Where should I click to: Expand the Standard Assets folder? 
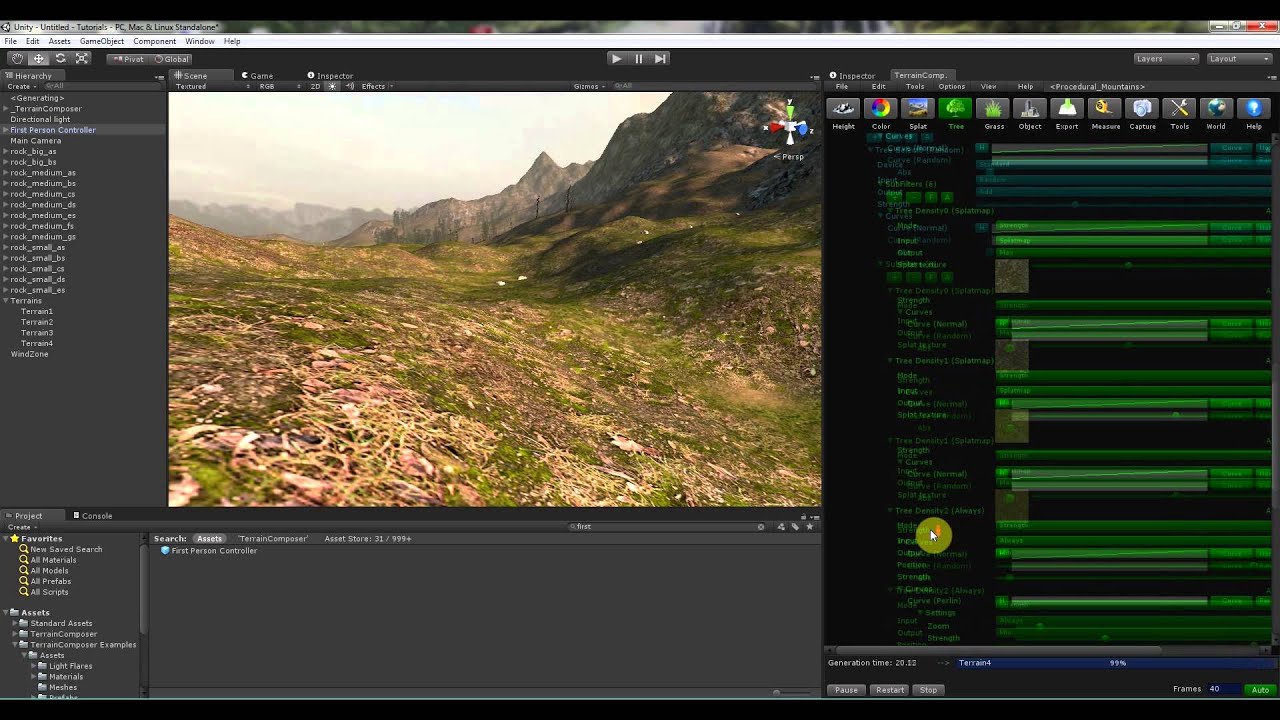[15, 623]
